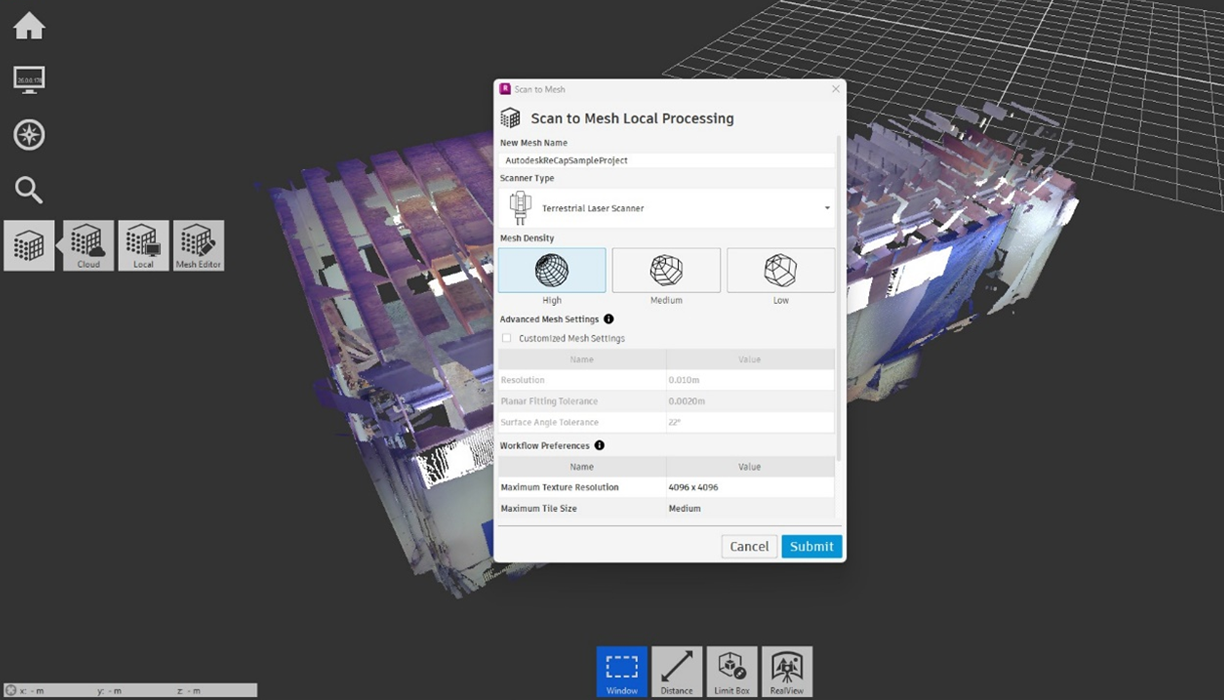Enable Customized Mesh Settings checkbox

coord(507,338)
